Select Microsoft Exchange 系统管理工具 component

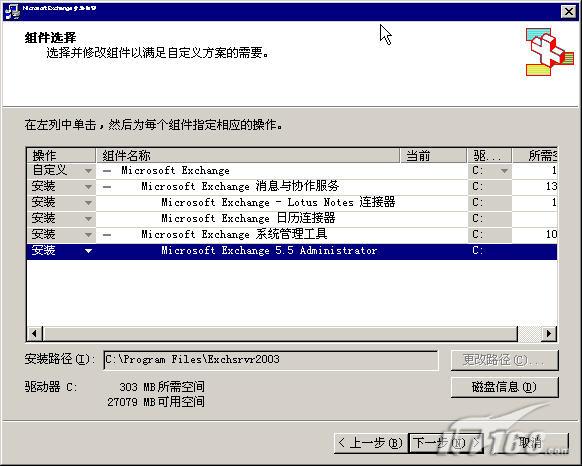pyautogui.click(x=234, y=234)
